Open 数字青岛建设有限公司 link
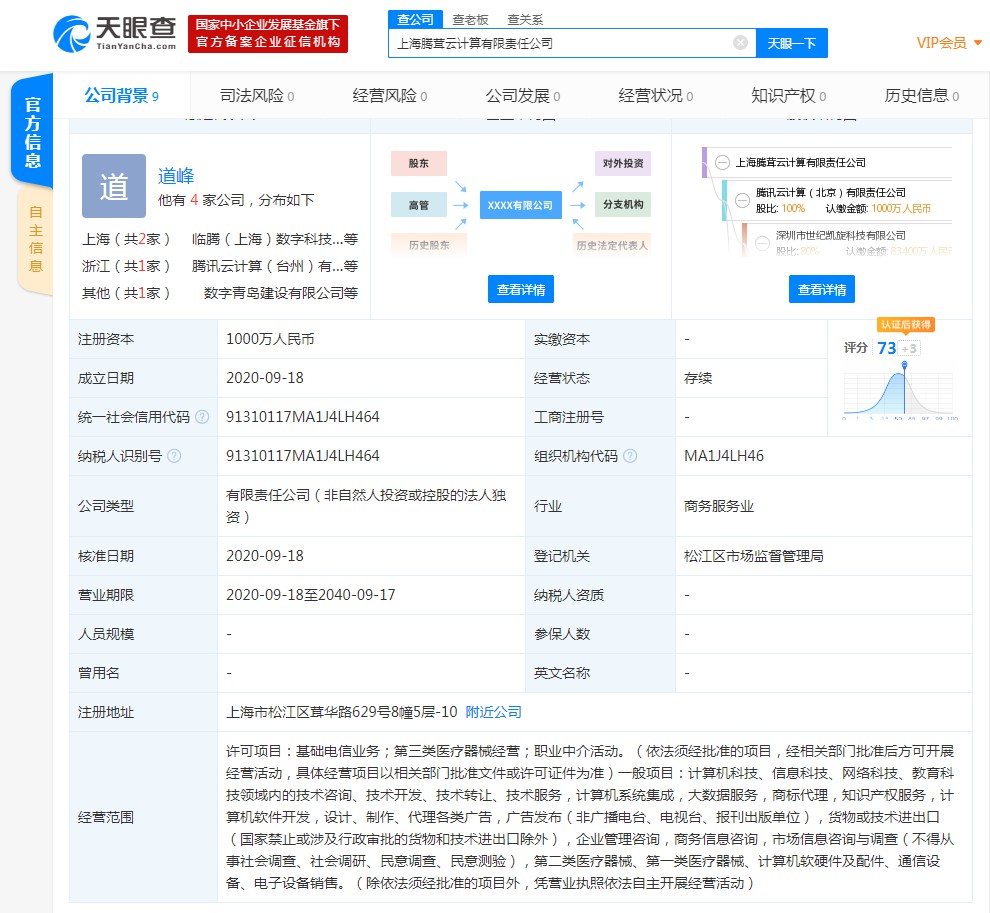Viewport: 990px width, 913px height. pos(281,293)
